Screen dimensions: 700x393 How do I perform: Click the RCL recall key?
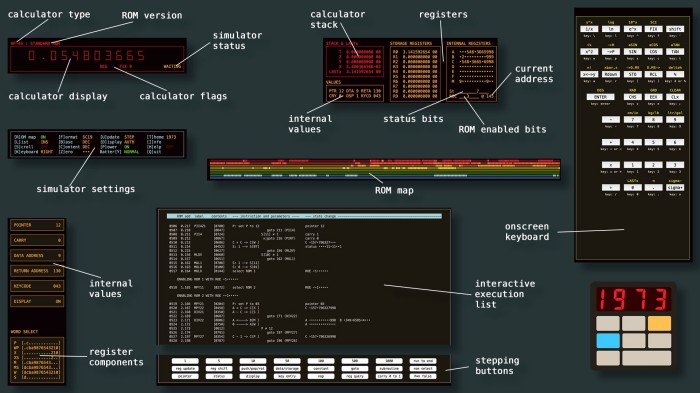coord(654,74)
